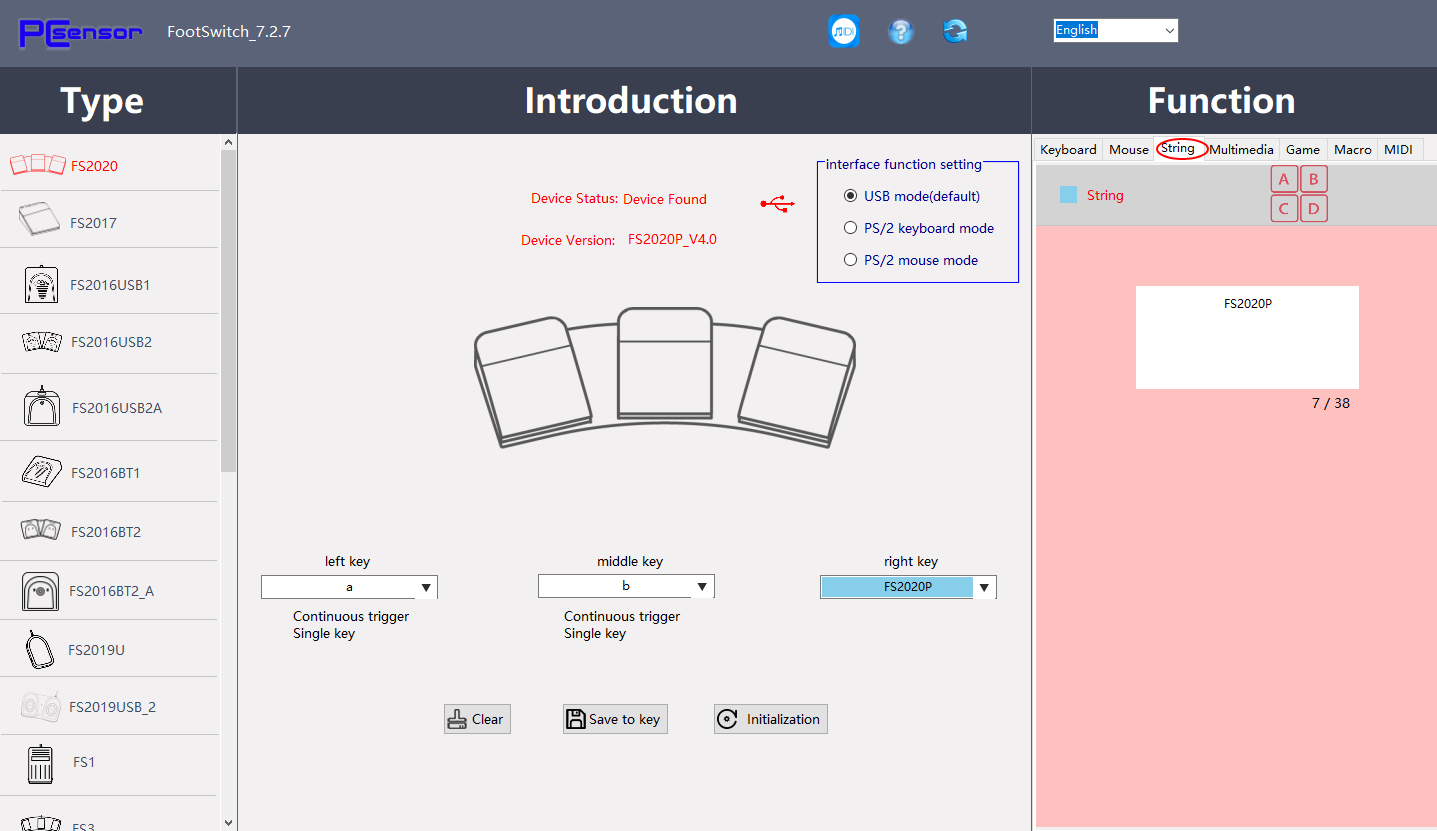Click the scroll down arrow in Type list

pyautogui.click(x=228, y=822)
